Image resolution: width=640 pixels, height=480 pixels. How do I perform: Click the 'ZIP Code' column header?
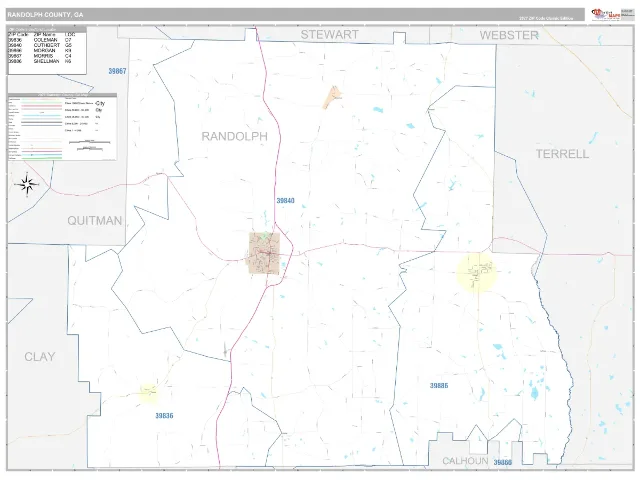coord(18,35)
